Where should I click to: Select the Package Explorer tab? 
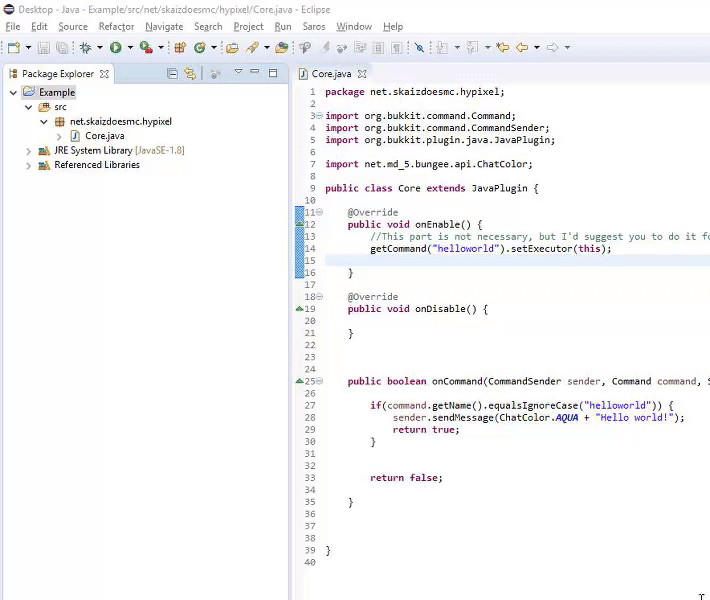click(x=58, y=74)
